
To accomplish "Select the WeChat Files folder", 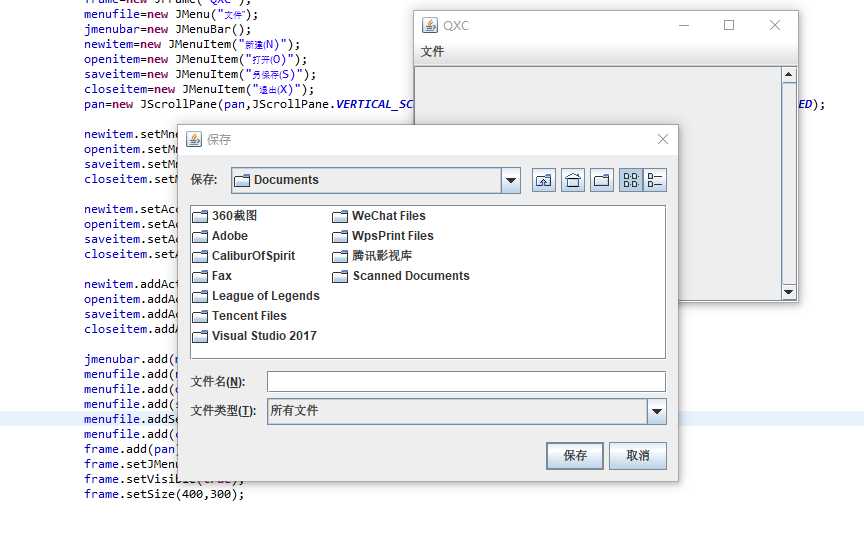I will tap(379, 216).
